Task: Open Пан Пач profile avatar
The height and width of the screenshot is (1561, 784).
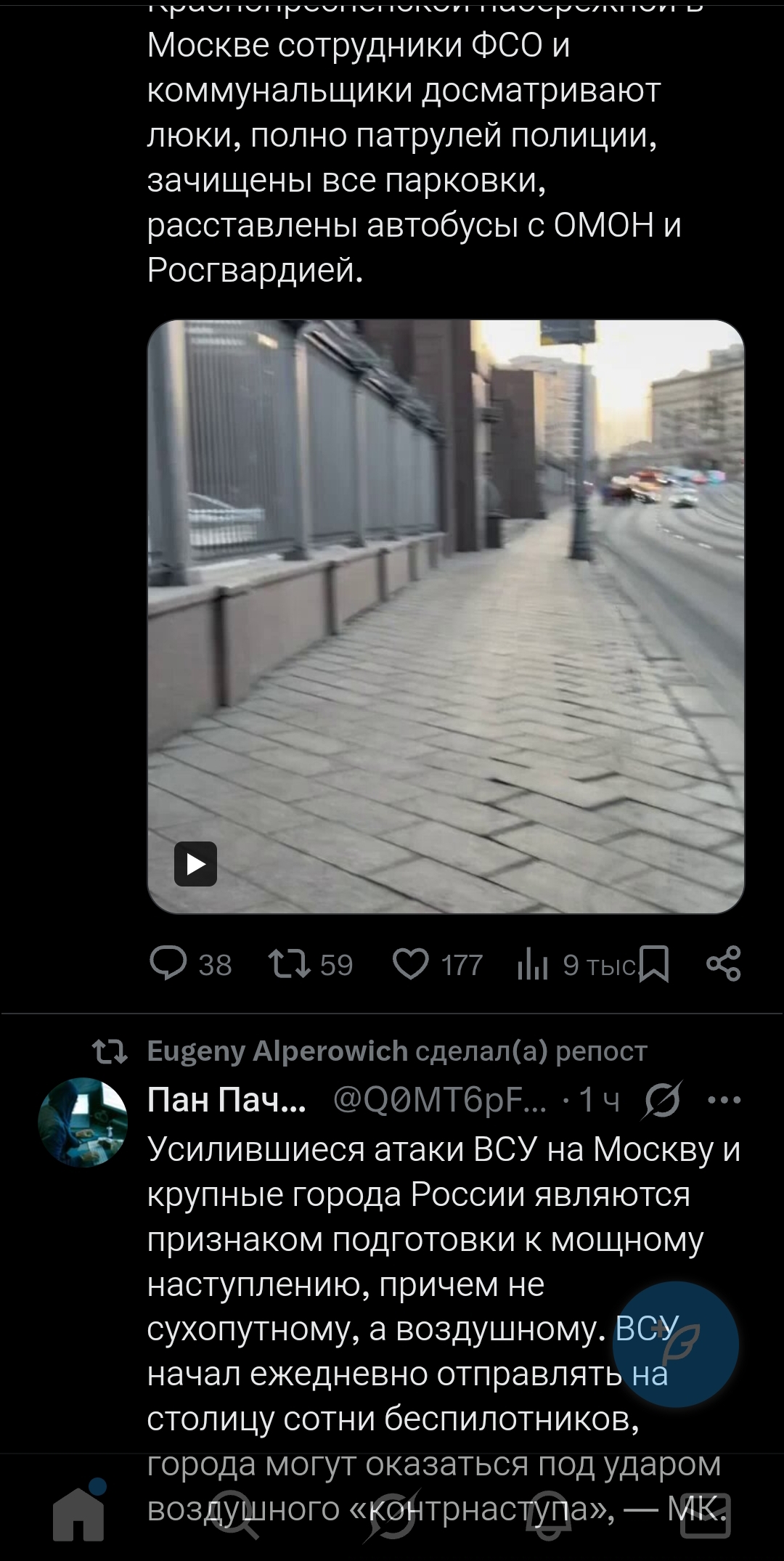Action: click(83, 1122)
